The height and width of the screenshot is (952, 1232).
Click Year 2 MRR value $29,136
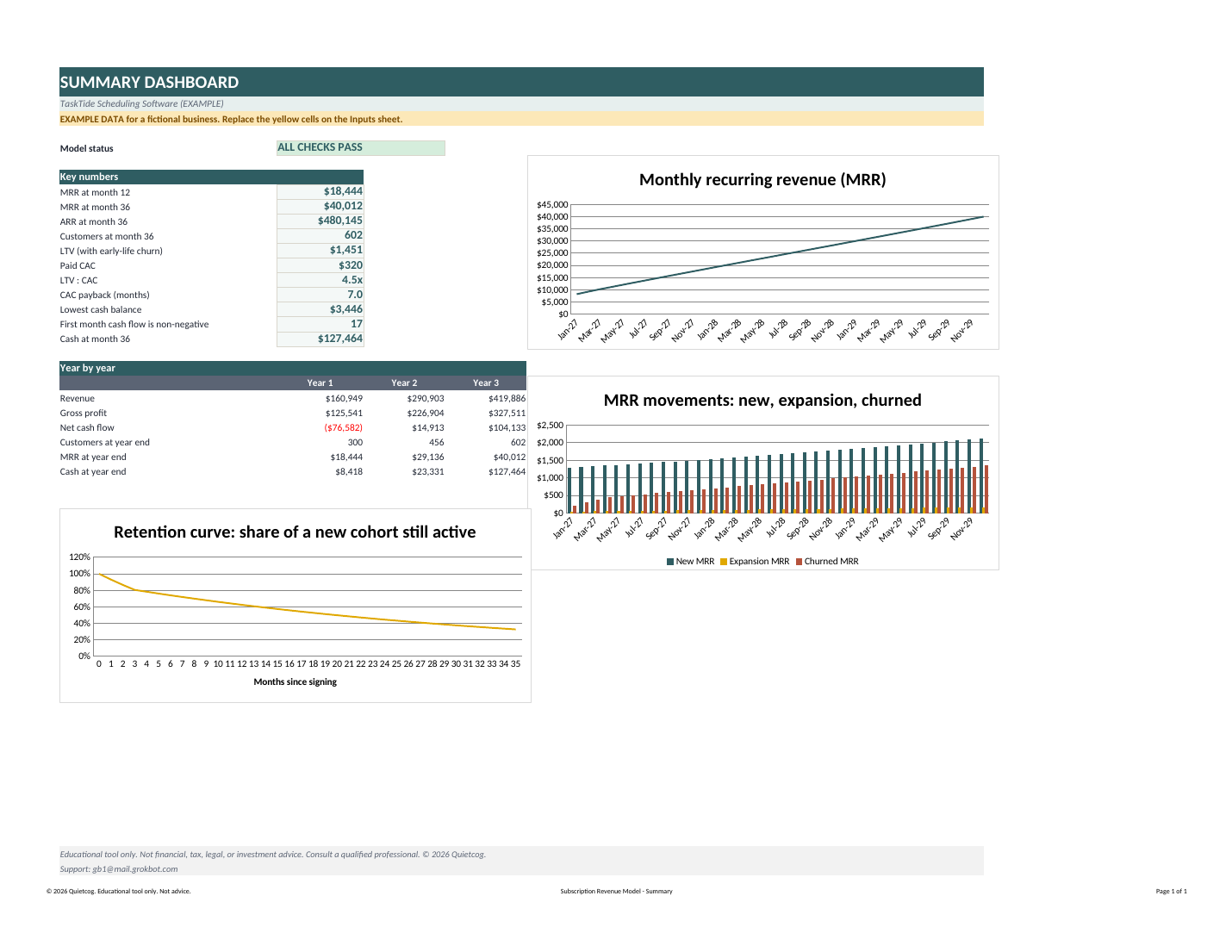(x=428, y=457)
